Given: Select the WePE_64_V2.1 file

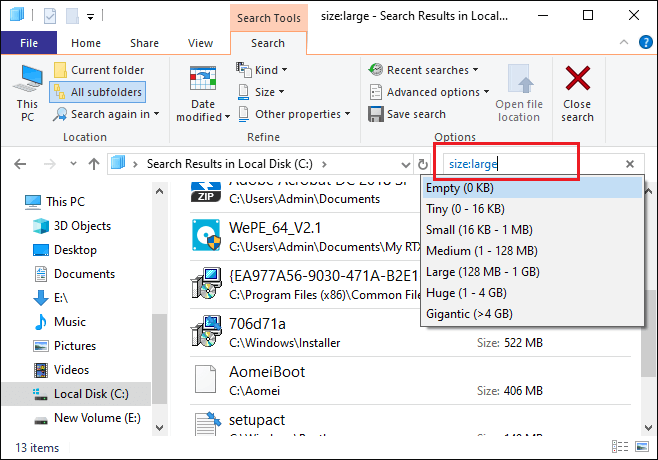Looking at the screenshot, I should 305,237.
